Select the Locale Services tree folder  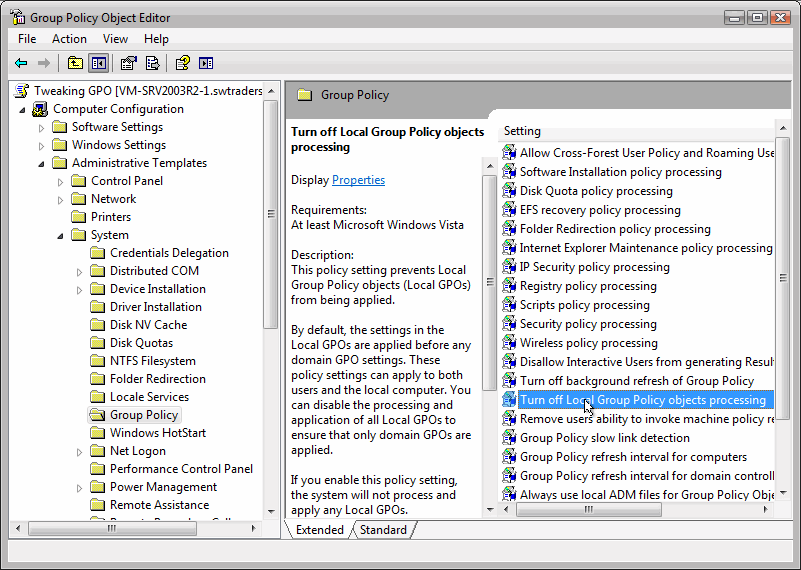pos(149,397)
